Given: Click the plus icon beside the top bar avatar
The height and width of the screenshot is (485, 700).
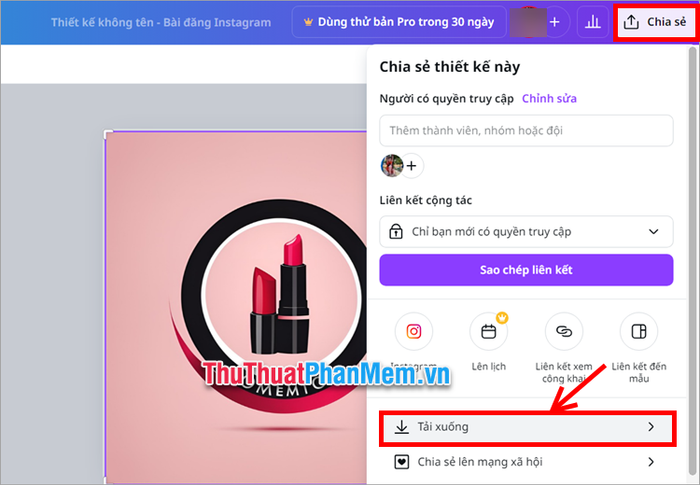Looking at the screenshot, I should (554, 22).
